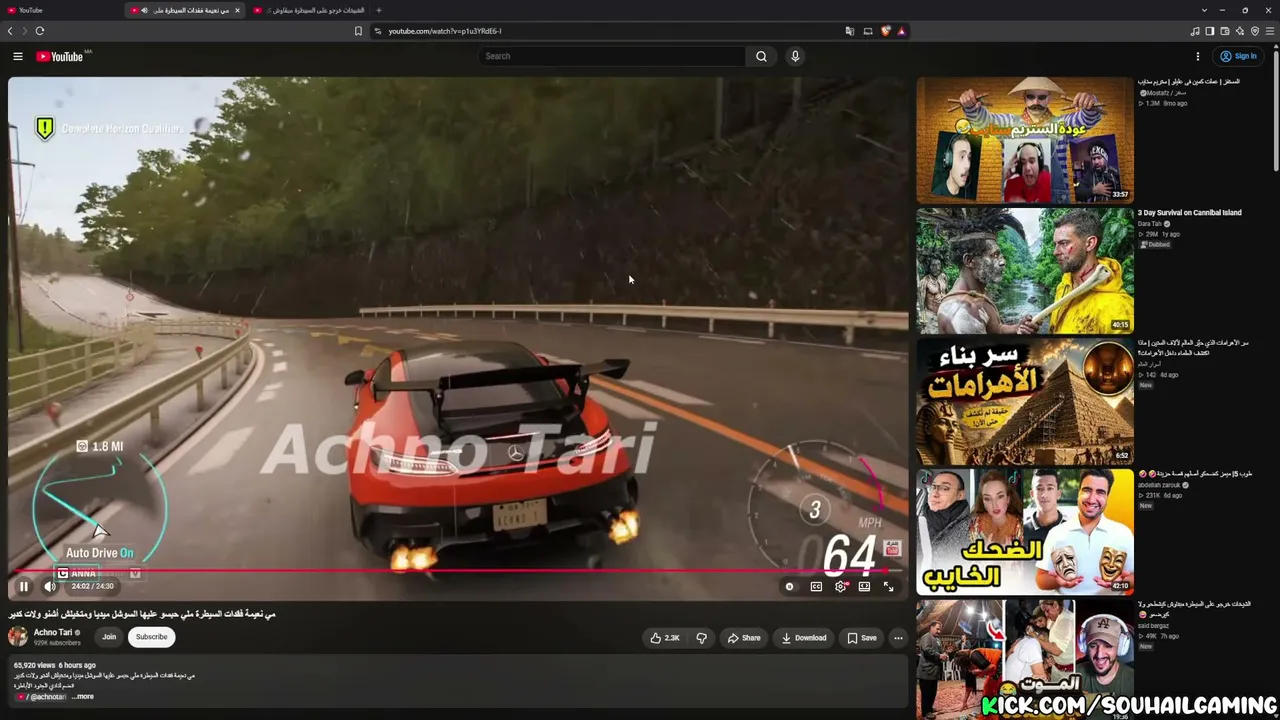Open the Cannibal Island video thumbnail
The image size is (1280, 720).
(x=1025, y=271)
